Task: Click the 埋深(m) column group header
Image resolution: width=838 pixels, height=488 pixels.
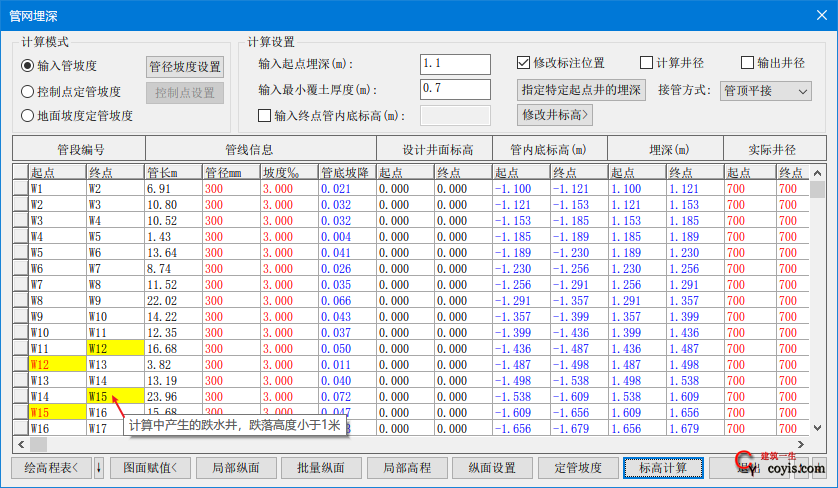Action: click(x=665, y=149)
